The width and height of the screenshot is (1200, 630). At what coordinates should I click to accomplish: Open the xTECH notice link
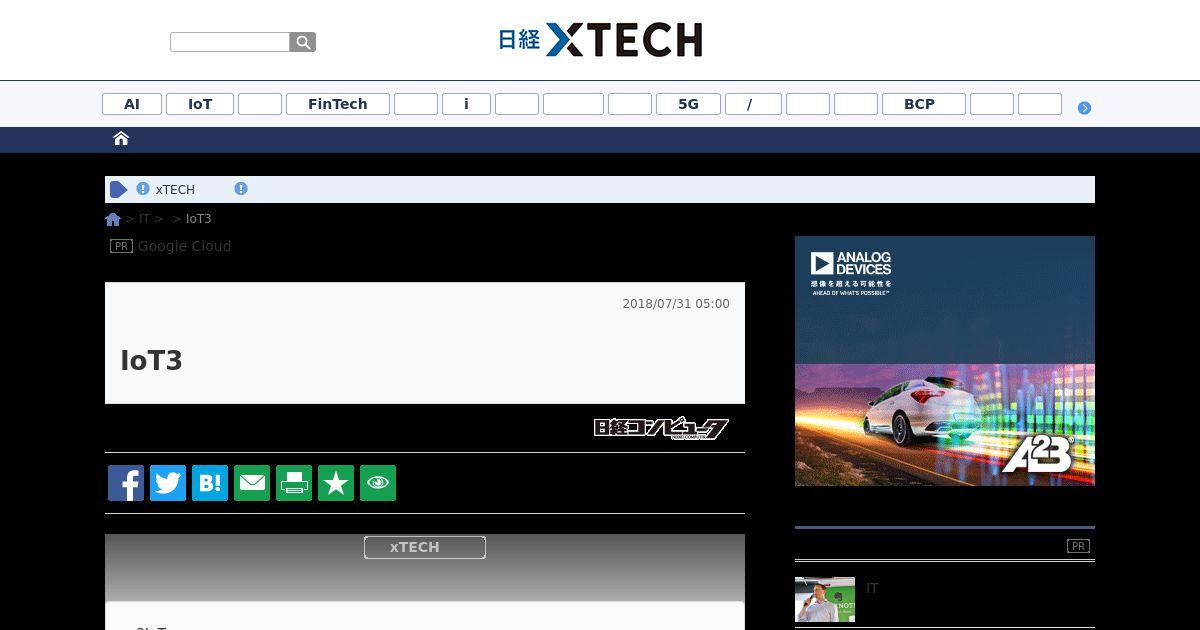pyautogui.click(x=175, y=190)
